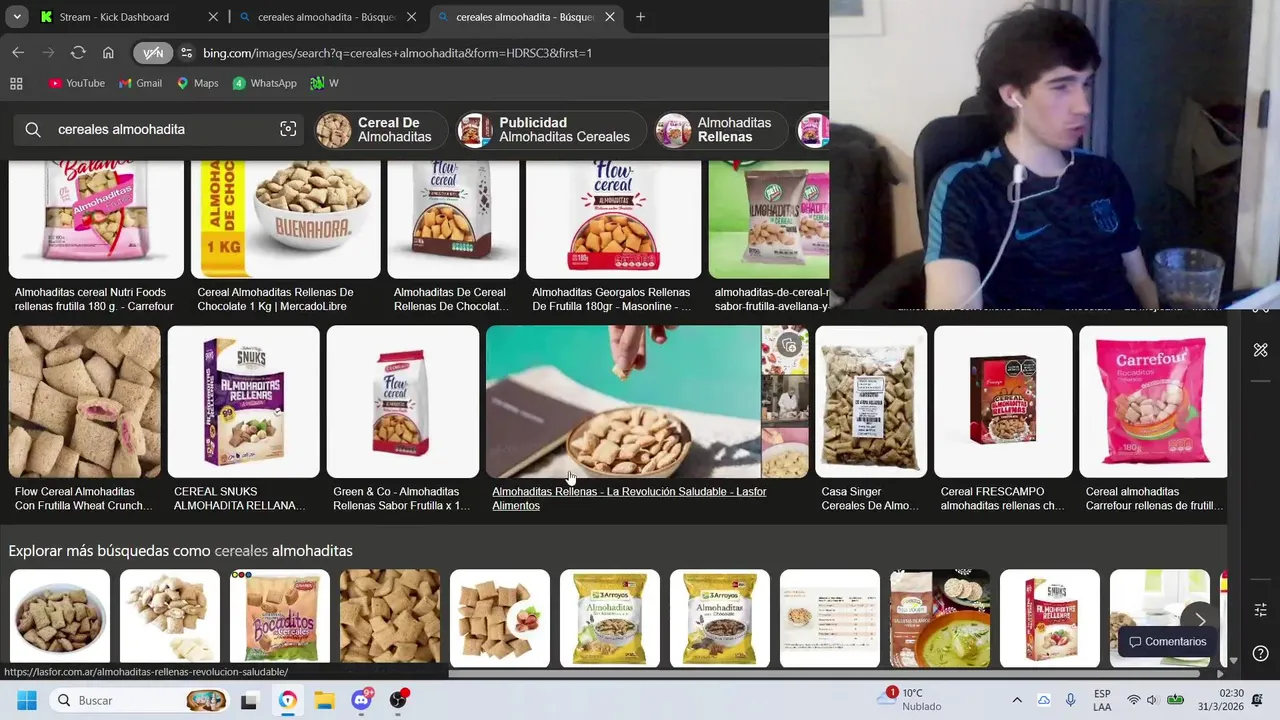Open the tab search dropdown arrow

click(17, 17)
